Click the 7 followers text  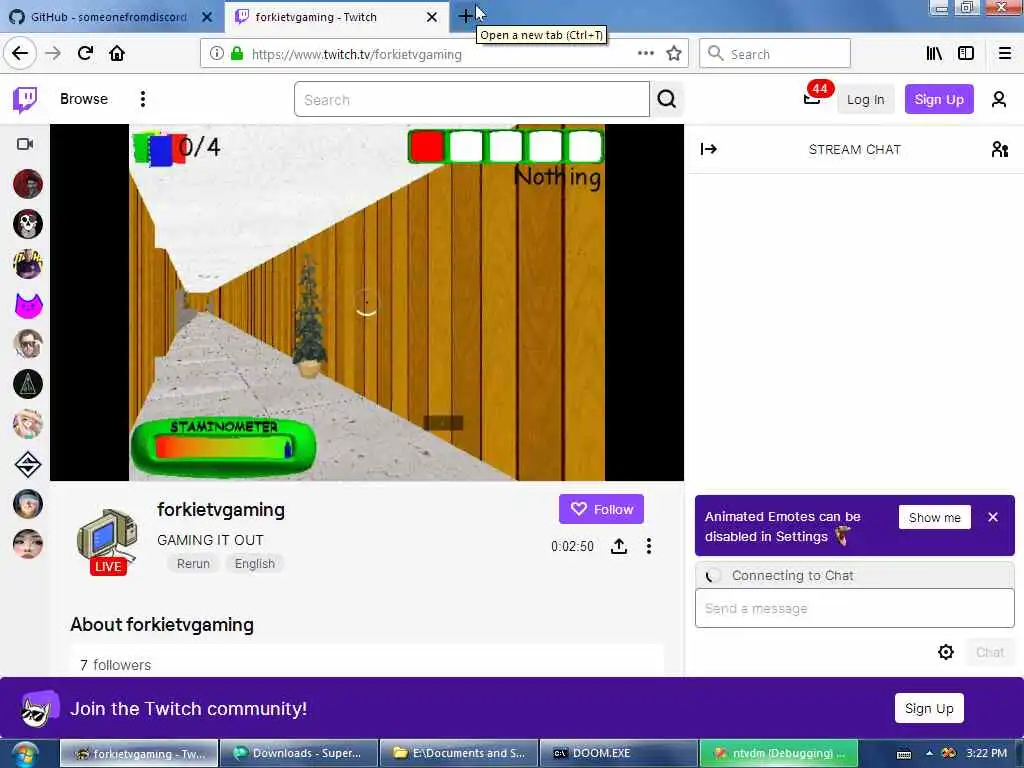coord(116,665)
